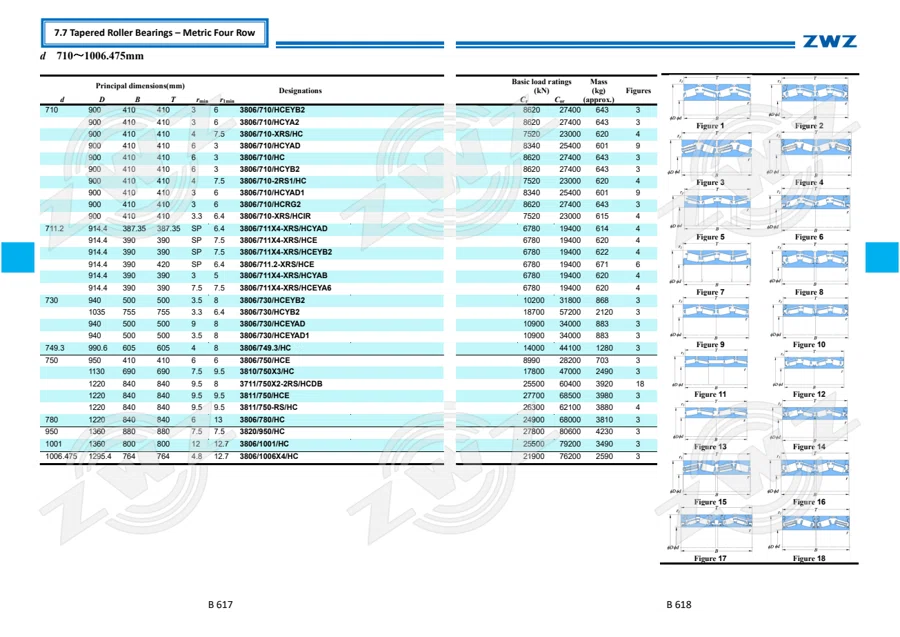The image size is (900, 637).
Task: Select the section title 7.7 Tapered Roller Bearings
Action: [x=154, y=33]
